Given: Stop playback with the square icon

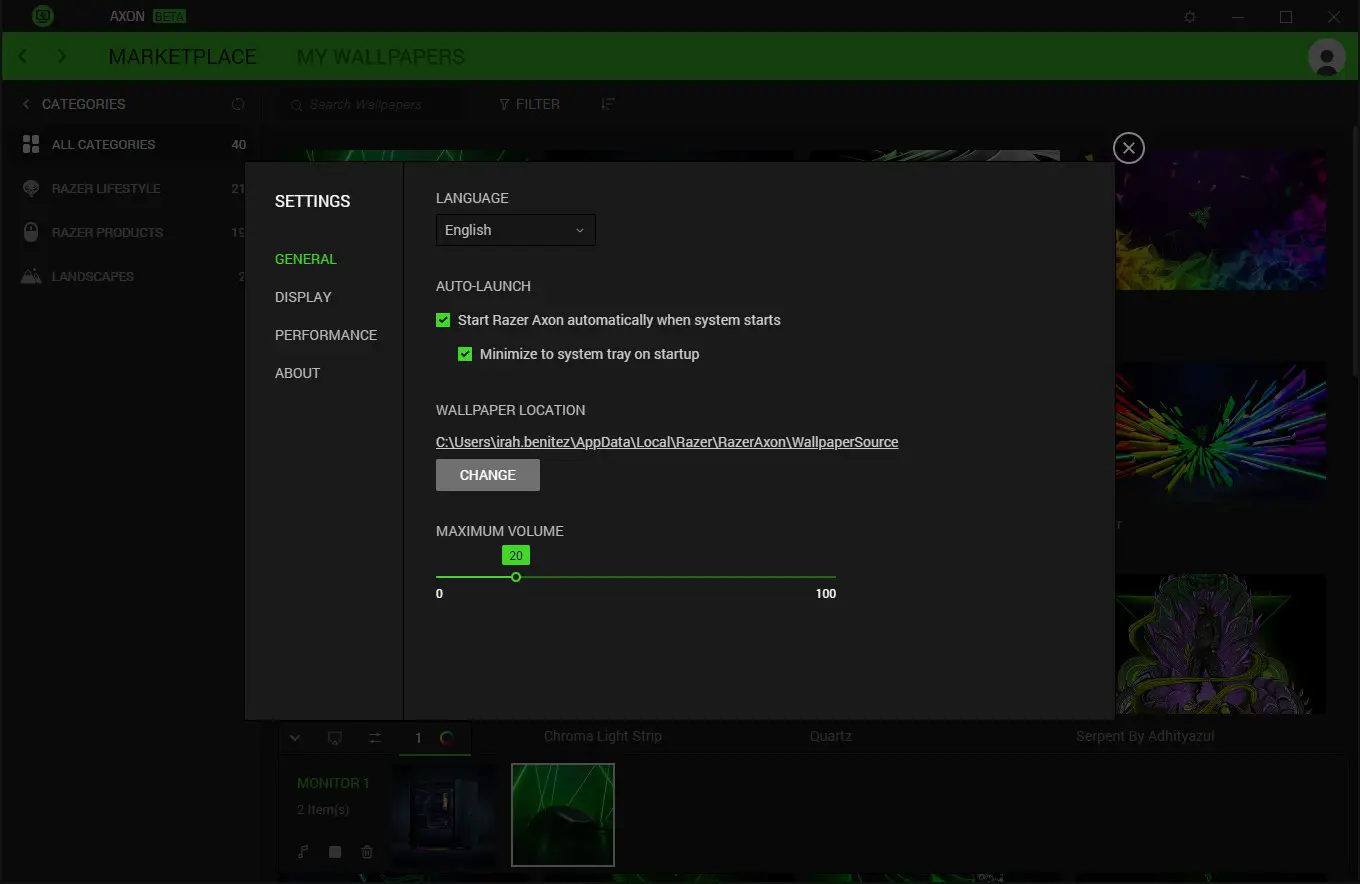Looking at the screenshot, I should [x=335, y=852].
